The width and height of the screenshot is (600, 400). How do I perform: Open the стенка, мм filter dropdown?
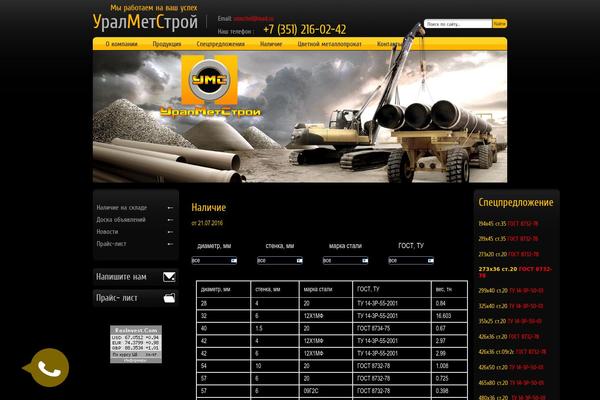click(280, 261)
